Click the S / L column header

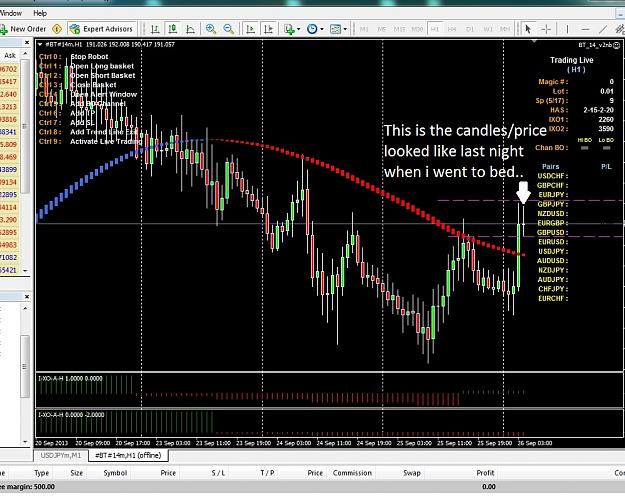pyautogui.click(x=218, y=473)
